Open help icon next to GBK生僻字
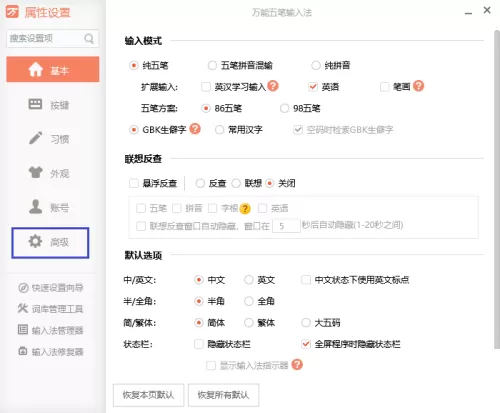 tap(195, 129)
